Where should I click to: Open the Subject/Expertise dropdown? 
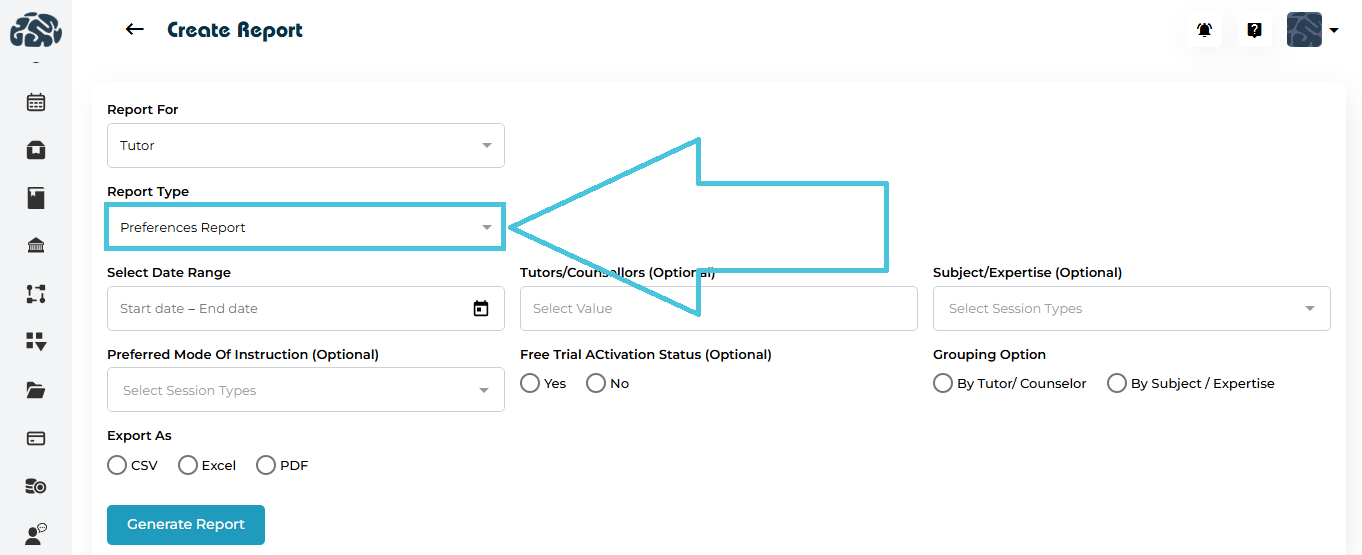(1131, 309)
